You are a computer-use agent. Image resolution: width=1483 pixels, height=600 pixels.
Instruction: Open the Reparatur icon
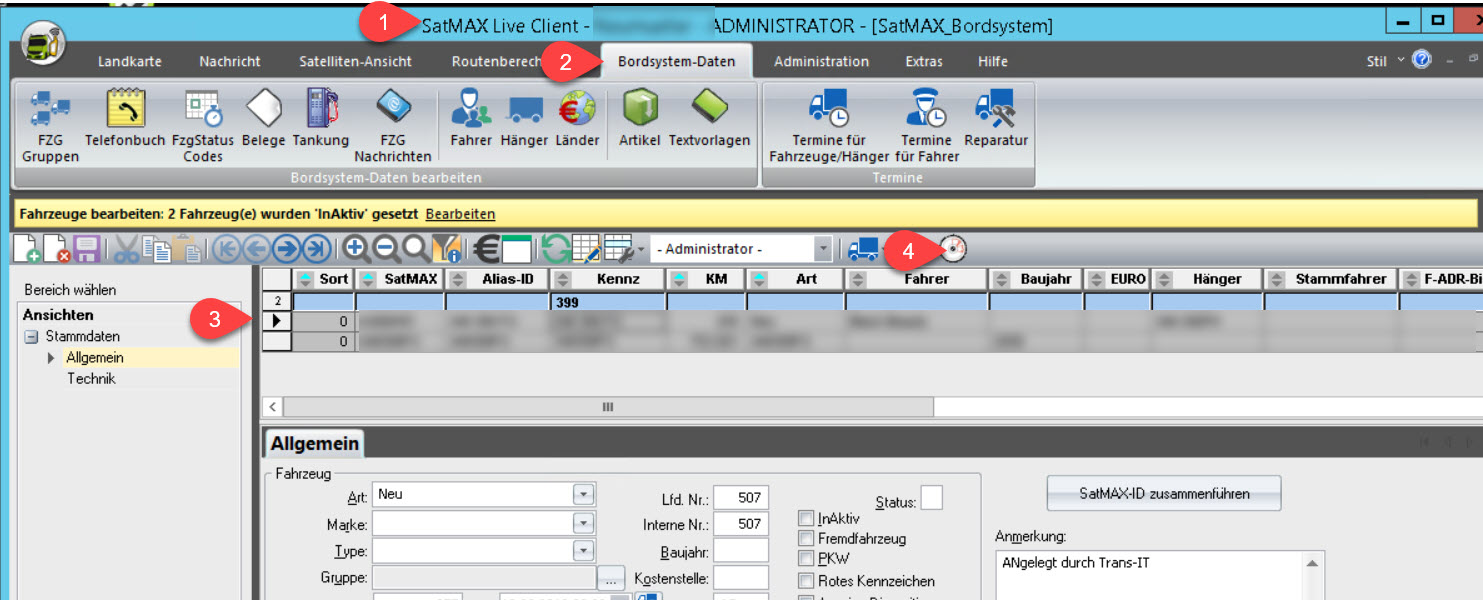pos(996,118)
